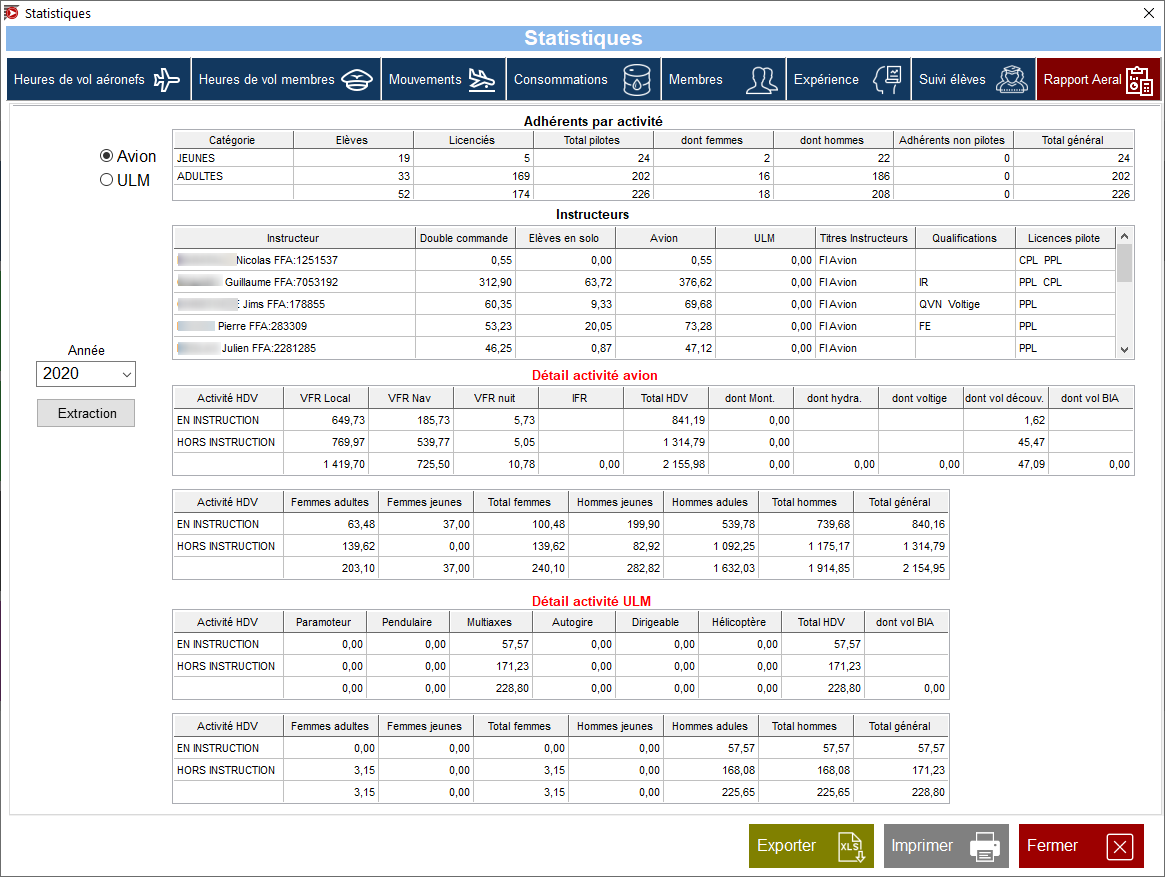Screen dimensions: 1165x877
Task: Click the Fermer button
Action: pos(1081,846)
